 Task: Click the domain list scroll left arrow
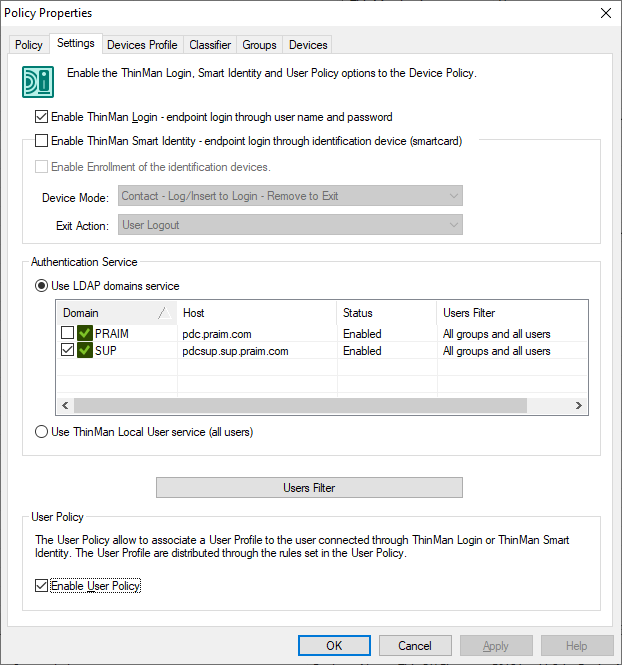[65, 405]
